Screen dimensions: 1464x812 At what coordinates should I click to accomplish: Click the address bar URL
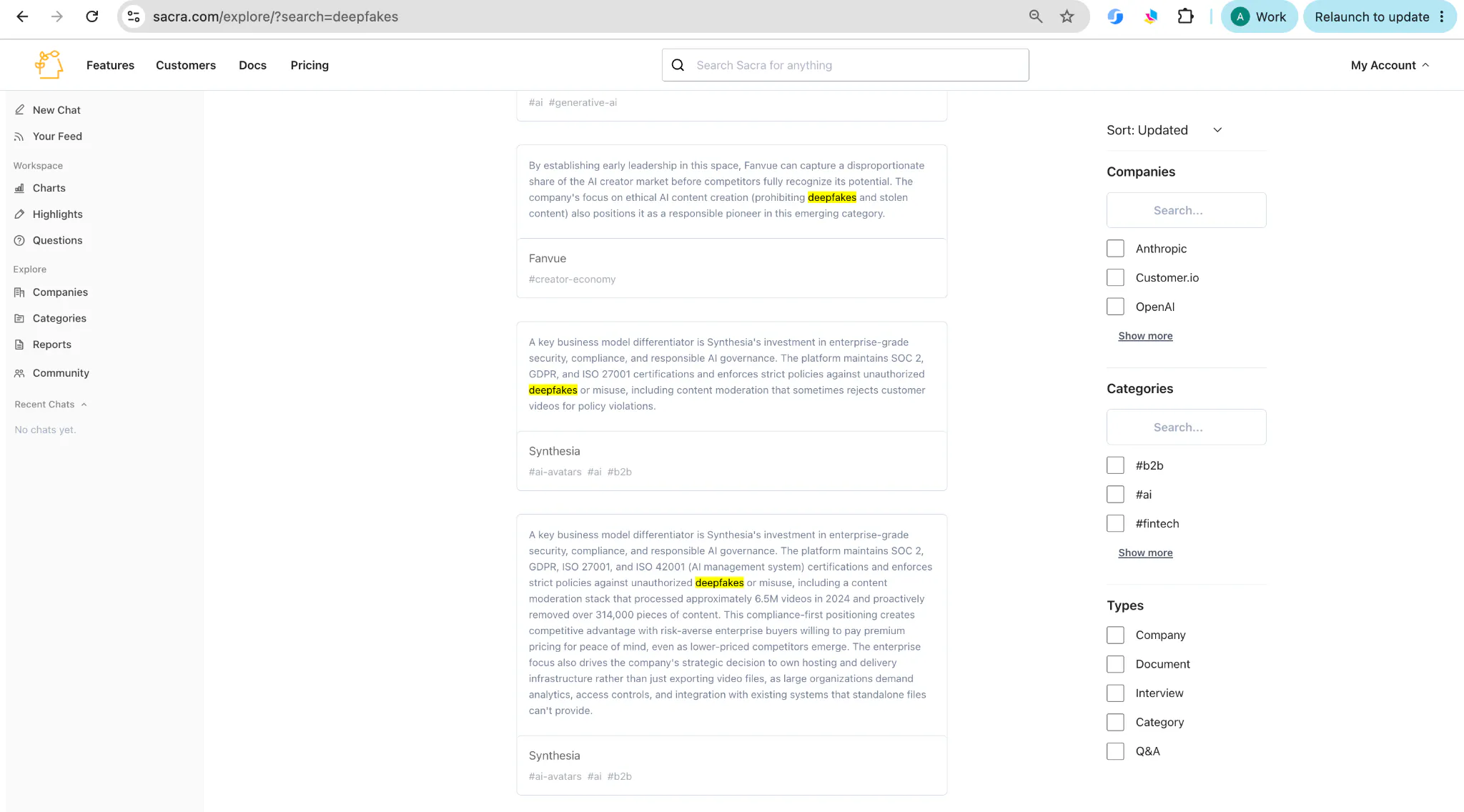(x=275, y=16)
